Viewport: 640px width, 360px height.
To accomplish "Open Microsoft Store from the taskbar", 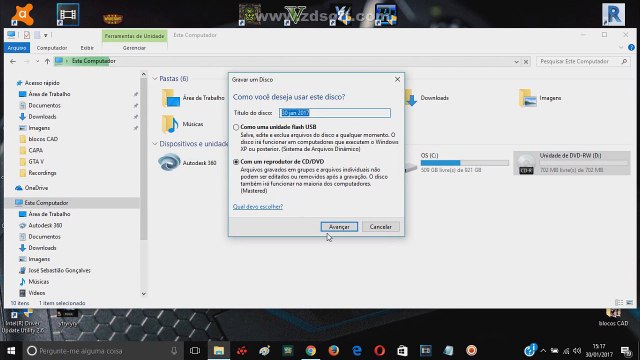I will (x=402, y=351).
